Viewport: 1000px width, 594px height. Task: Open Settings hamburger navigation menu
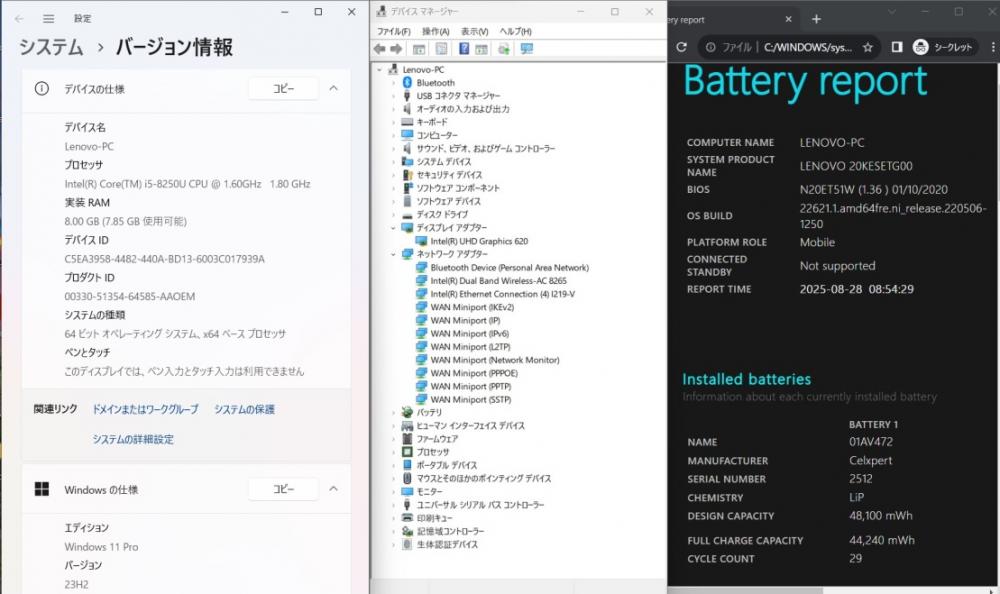point(48,19)
